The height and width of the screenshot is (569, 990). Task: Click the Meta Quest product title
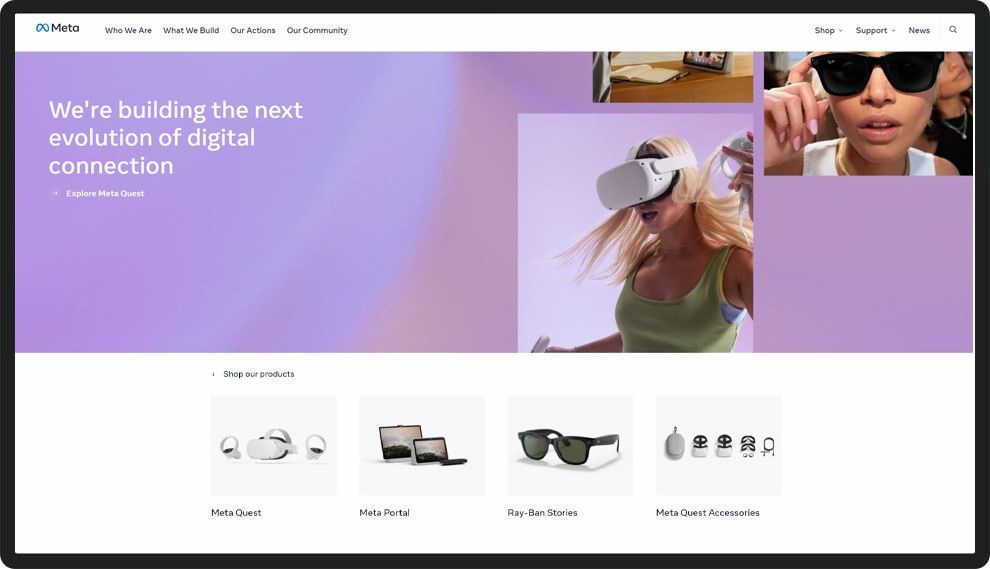(x=236, y=513)
